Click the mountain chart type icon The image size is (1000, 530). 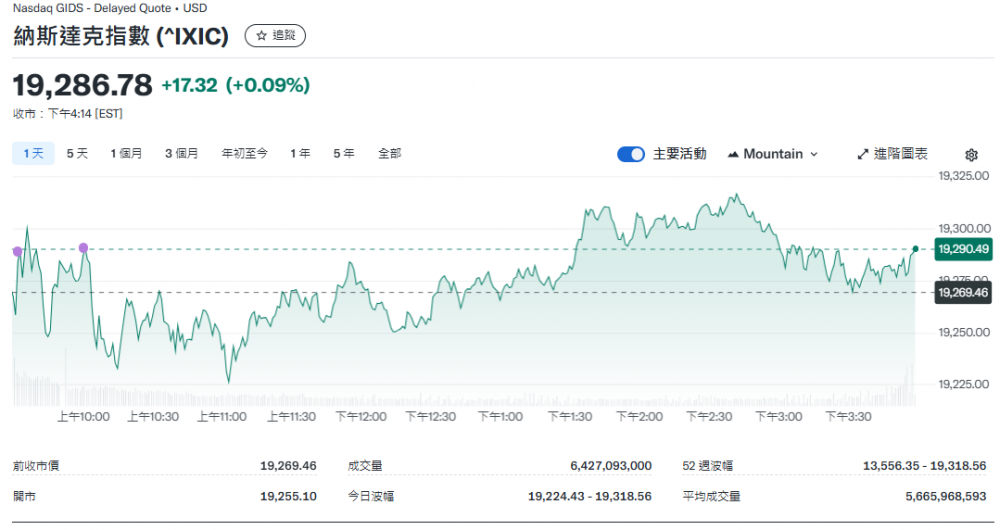click(733, 154)
